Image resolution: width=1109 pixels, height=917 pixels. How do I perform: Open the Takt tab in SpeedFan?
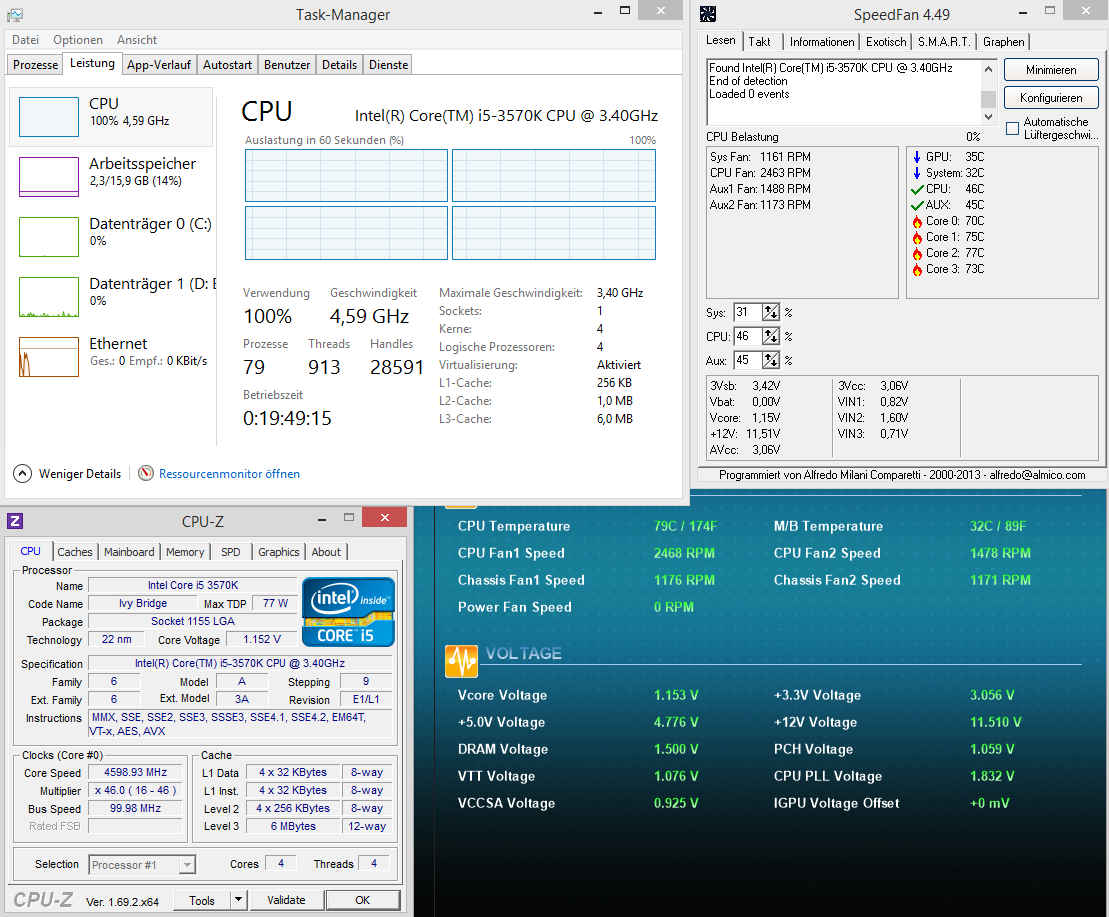click(760, 42)
